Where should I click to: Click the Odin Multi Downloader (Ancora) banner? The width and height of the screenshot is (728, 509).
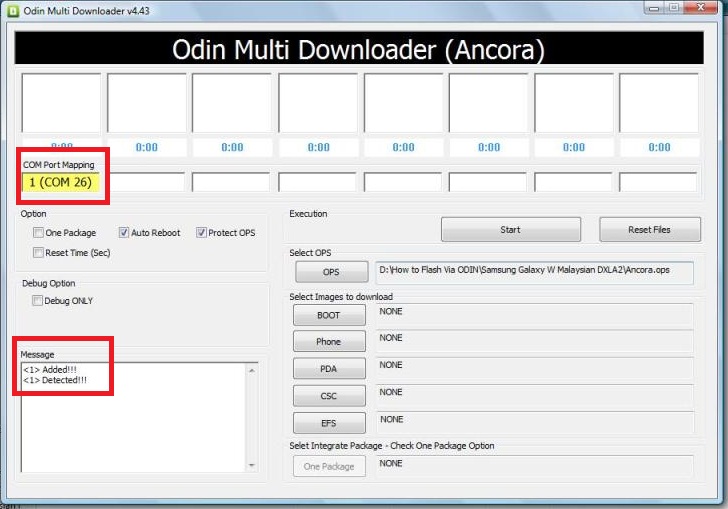[x=359, y=48]
